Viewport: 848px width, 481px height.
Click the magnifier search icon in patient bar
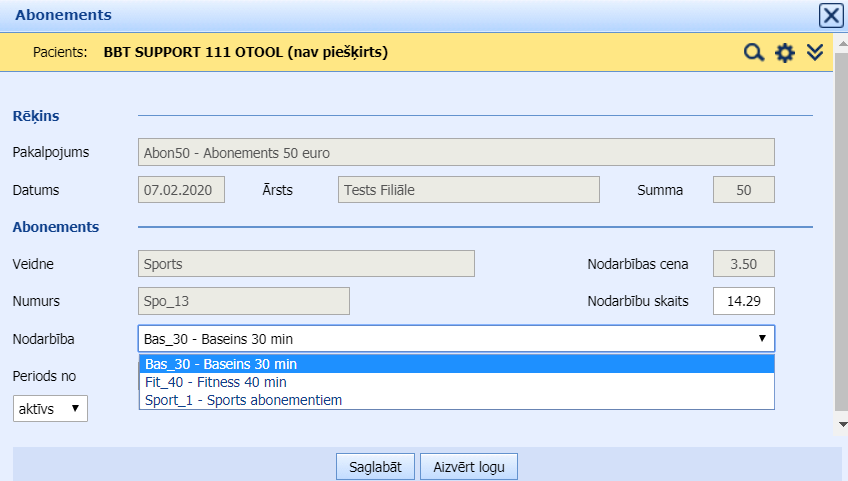tap(753, 53)
